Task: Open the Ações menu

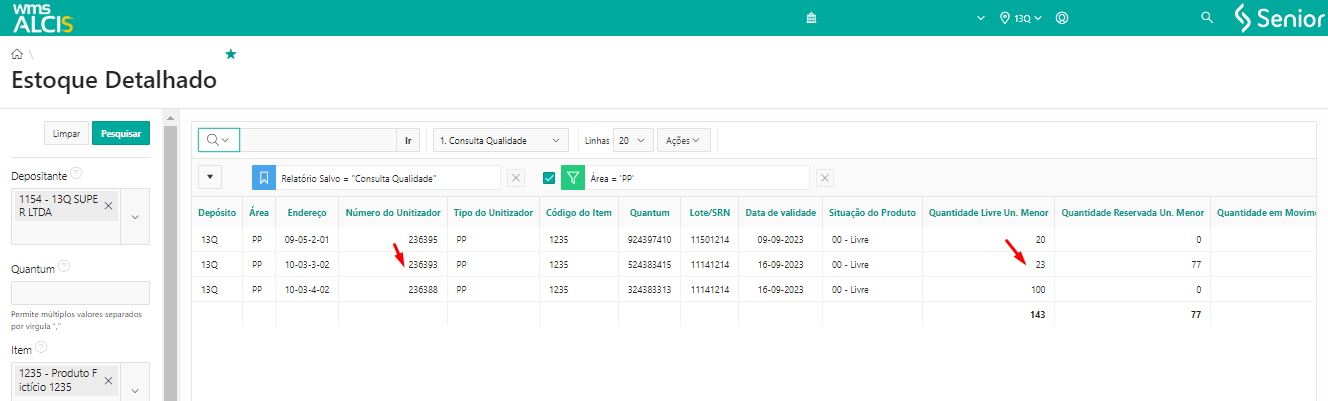Action: [684, 141]
